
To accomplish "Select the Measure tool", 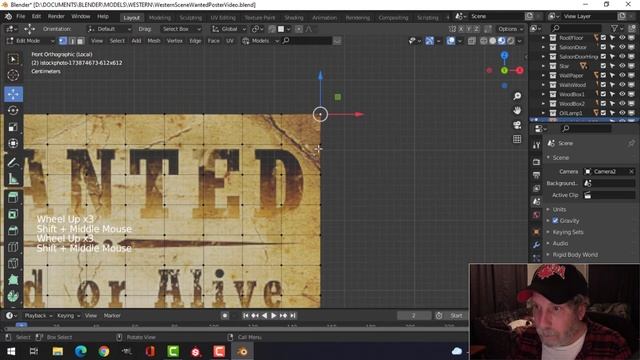I will point(13,179).
